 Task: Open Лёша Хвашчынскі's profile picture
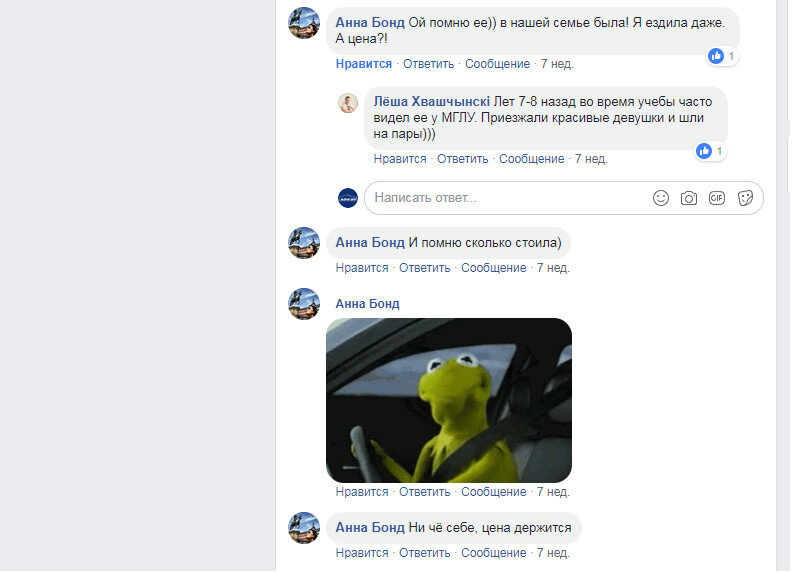pos(348,103)
